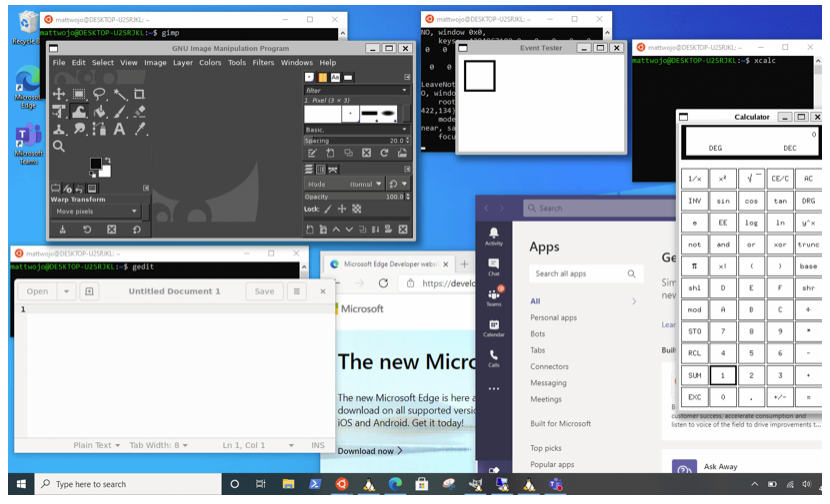Viewport: 830px width, 504px height.
Task: Select the Fuzzy Select wand tool
Action: [x=120, y=94]
